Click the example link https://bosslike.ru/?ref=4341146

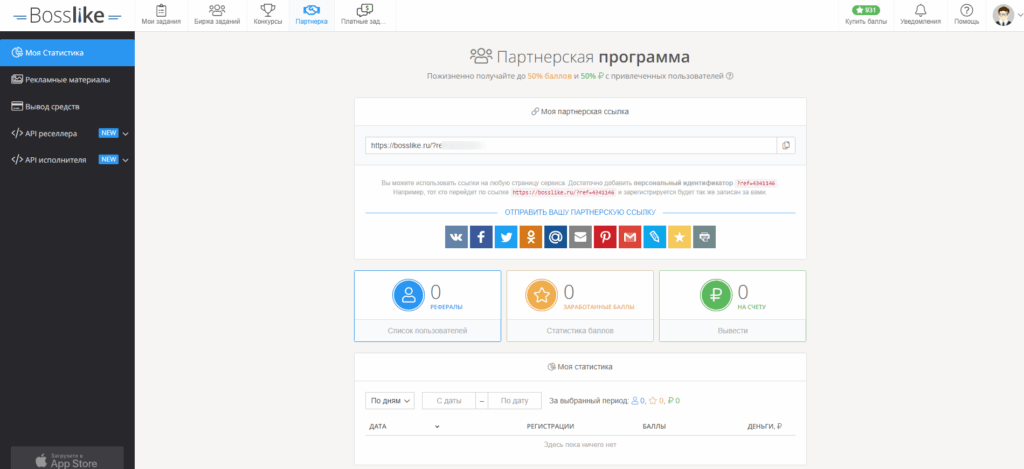point(563,193)
